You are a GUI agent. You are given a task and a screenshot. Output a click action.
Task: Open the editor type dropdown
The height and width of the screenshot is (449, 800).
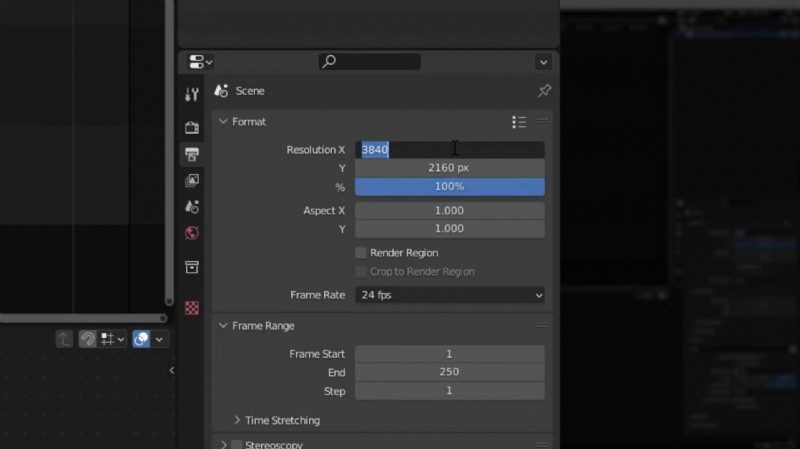(201, 62)
